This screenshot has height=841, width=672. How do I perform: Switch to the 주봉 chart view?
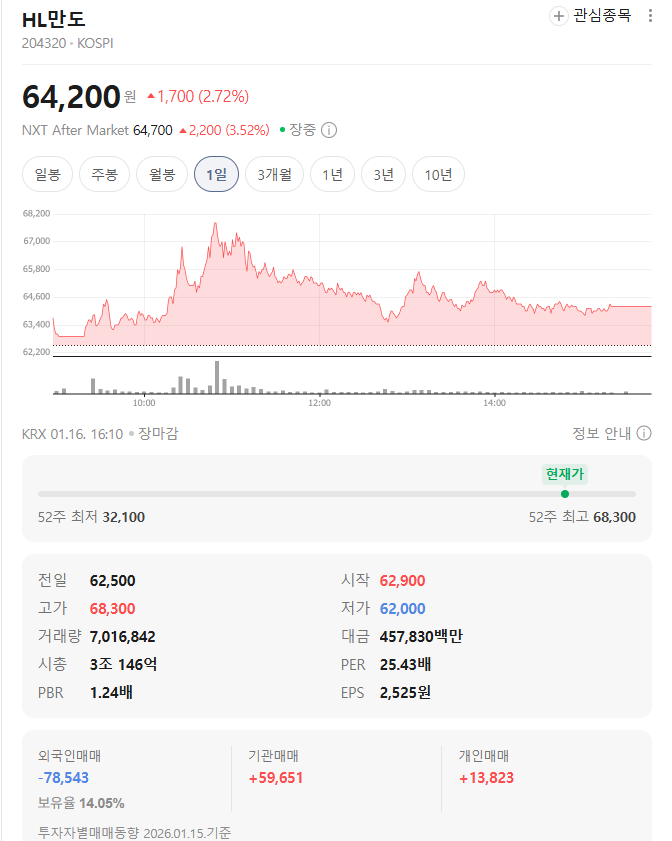(101, 173)
